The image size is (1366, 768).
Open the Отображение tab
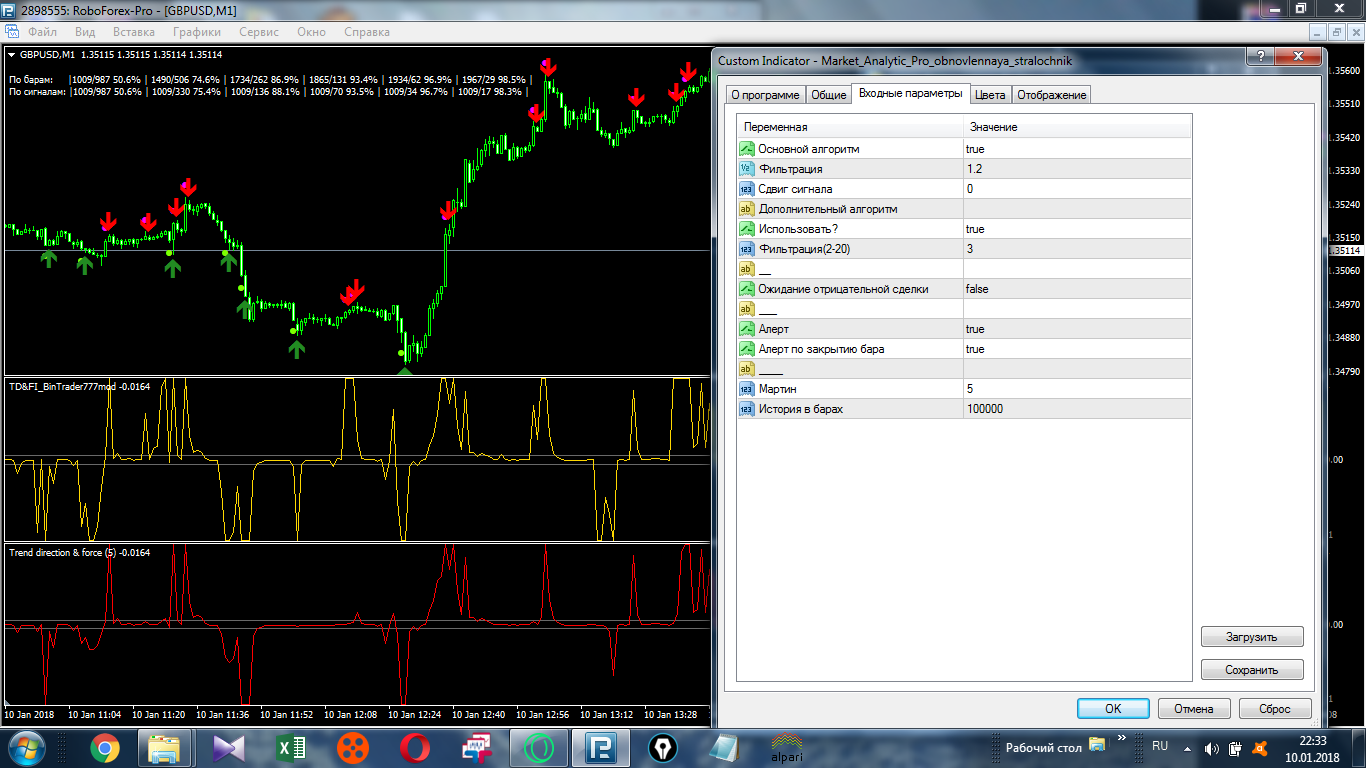click(1052, 95)
